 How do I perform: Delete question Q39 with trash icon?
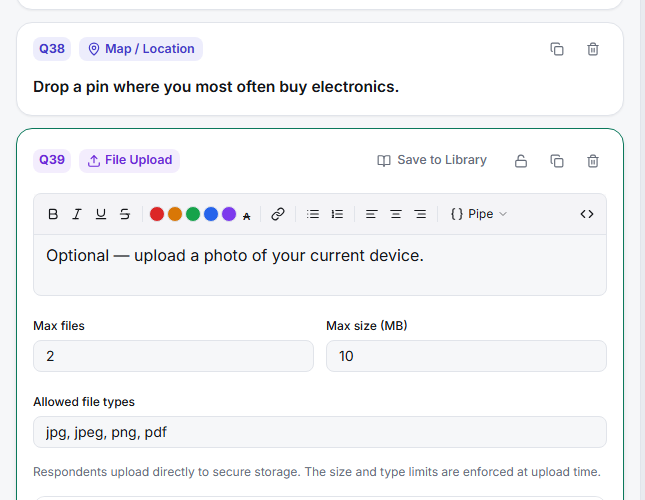pyautogui.click(x=593, y=161)
